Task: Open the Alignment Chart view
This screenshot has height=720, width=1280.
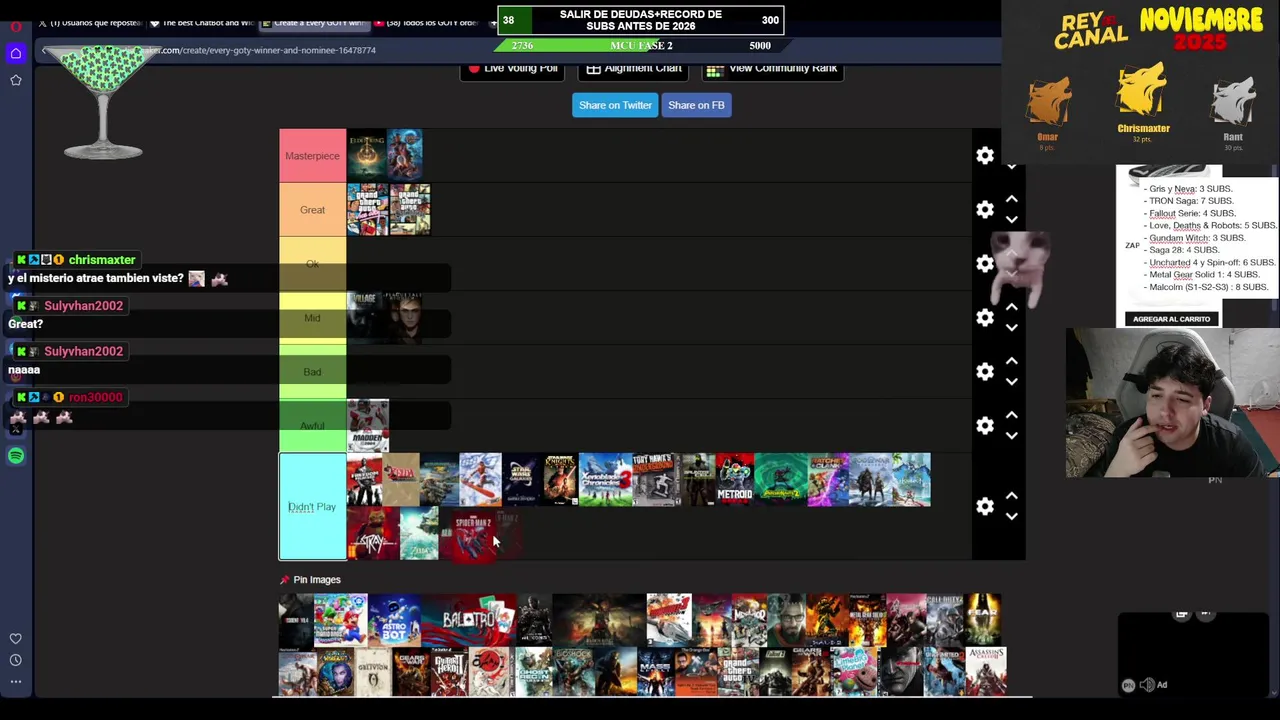Action: (633, 69)
